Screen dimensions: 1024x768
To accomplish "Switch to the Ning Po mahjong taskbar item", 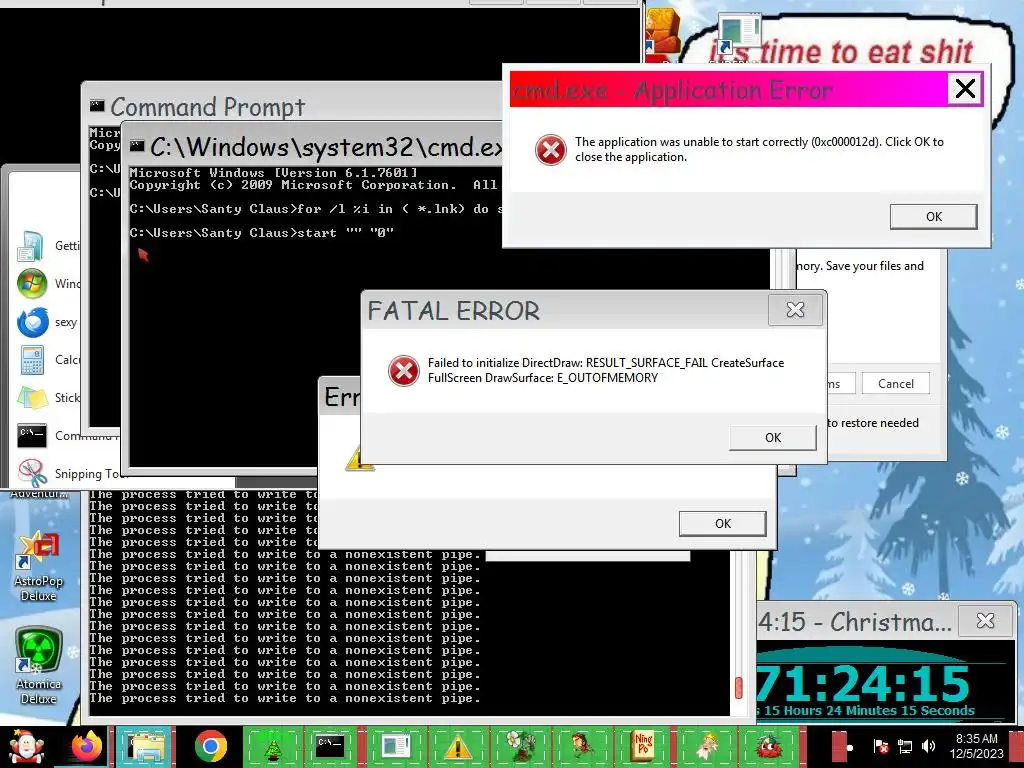I will (643, 746).
